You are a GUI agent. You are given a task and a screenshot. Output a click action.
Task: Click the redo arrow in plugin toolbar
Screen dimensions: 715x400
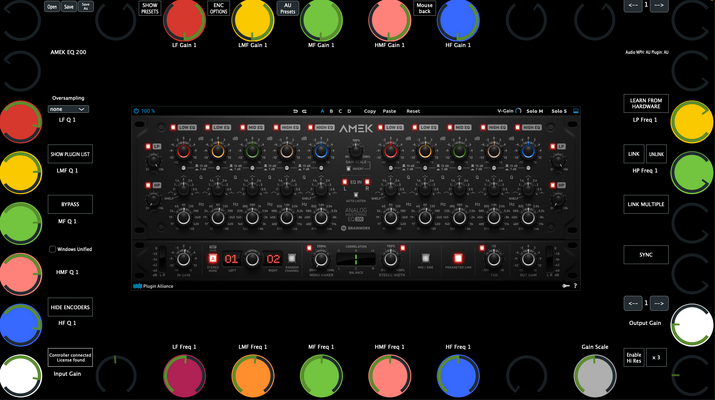[x=304, y=111]
